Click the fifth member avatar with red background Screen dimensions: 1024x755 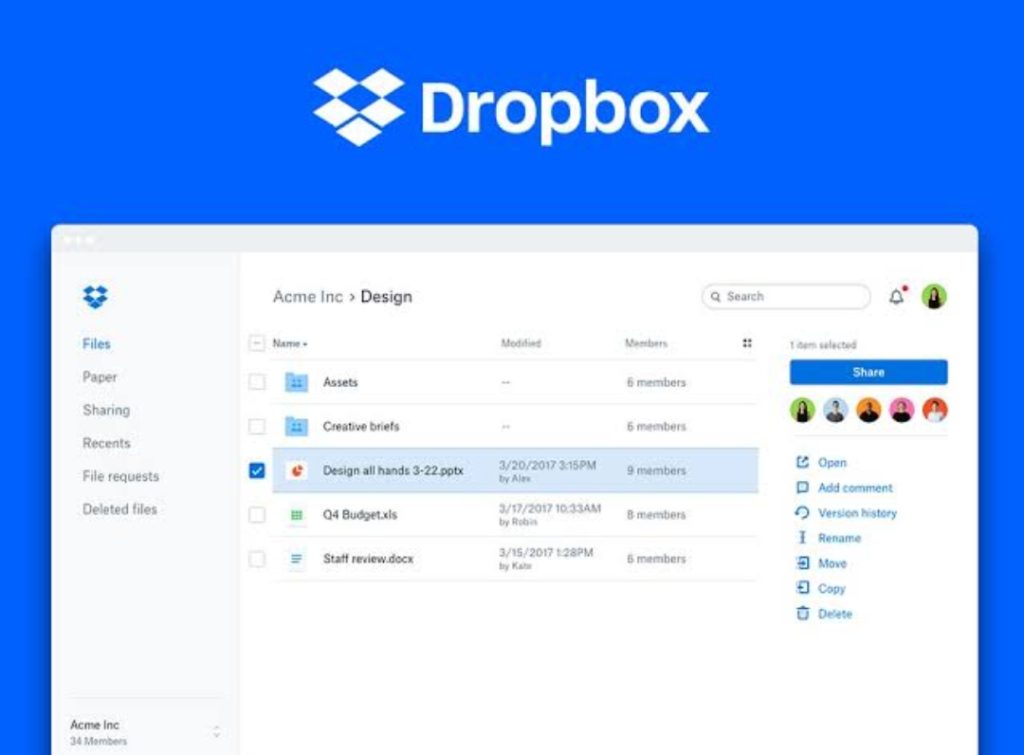pyautogui.click(x=935, y=410)
